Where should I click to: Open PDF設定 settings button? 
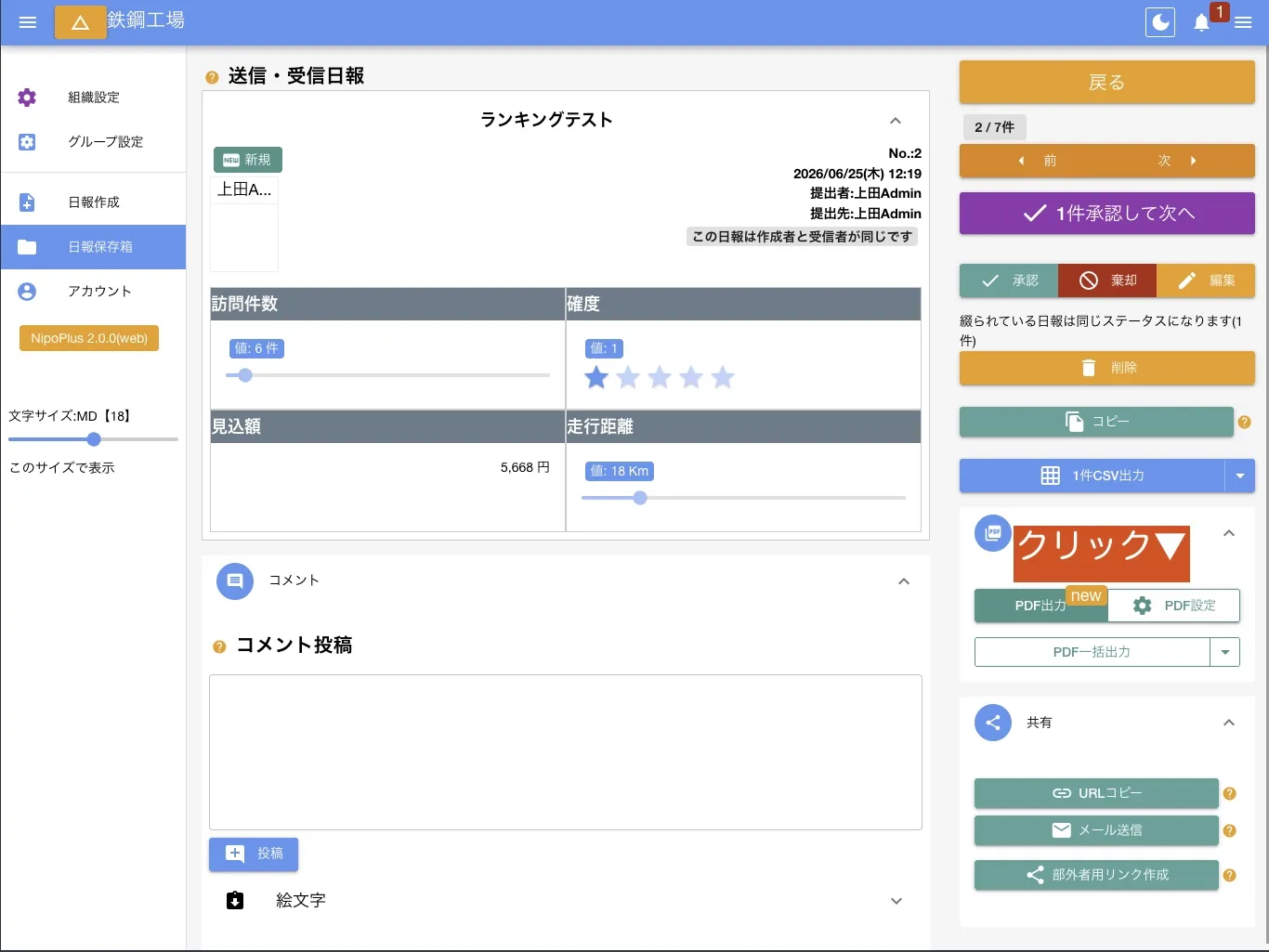click(x=1174, y=606)
